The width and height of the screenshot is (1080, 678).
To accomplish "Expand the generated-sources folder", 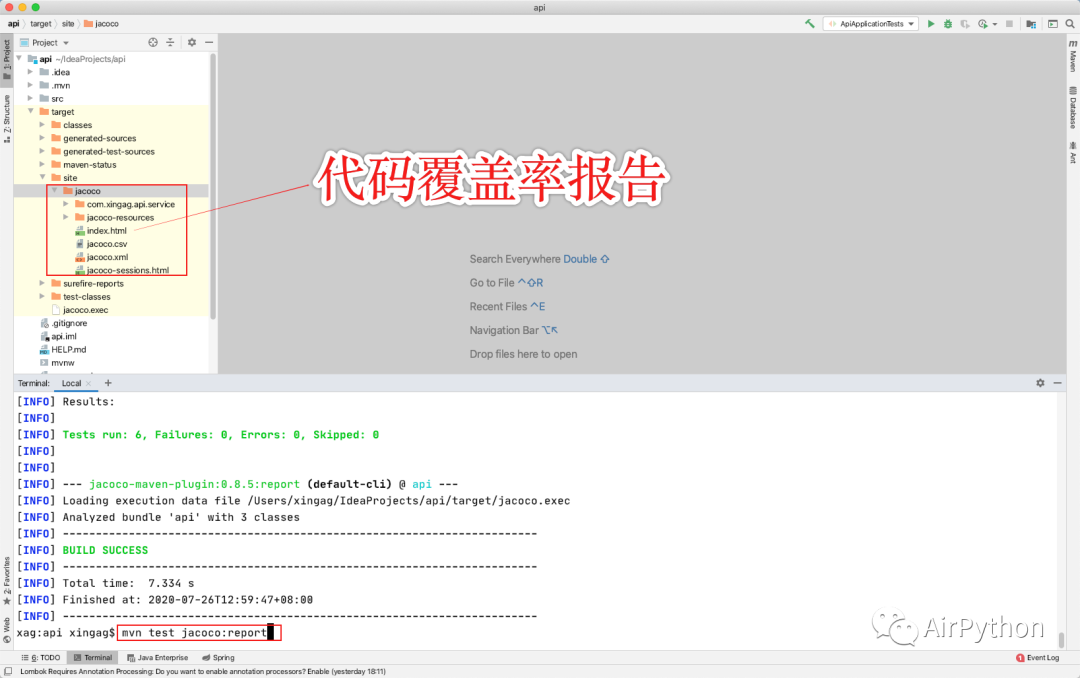I will [42, 138].
